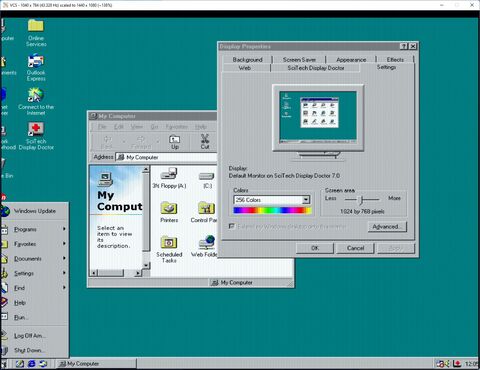Image resolution: width=480 pixels, height=370 pixels.
Task: Open the Edit menu in My Computer
Action: coord(119,127)
